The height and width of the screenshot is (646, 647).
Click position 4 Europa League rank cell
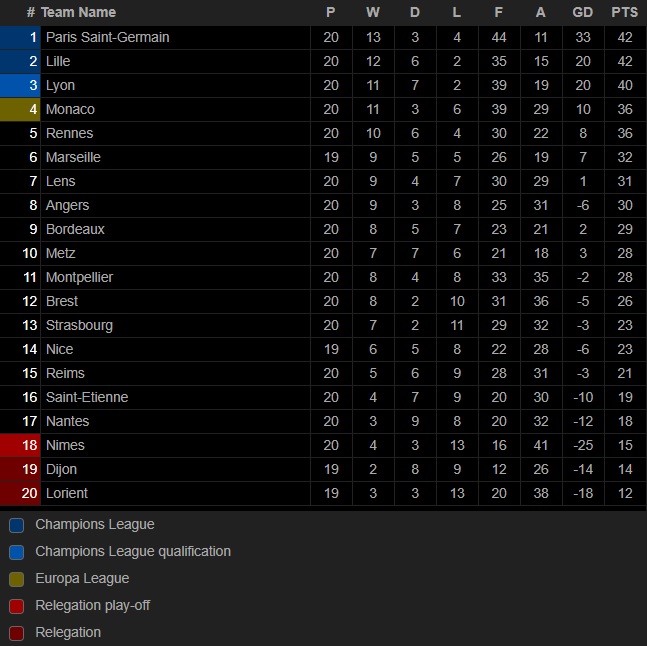[x=20, y=109]
